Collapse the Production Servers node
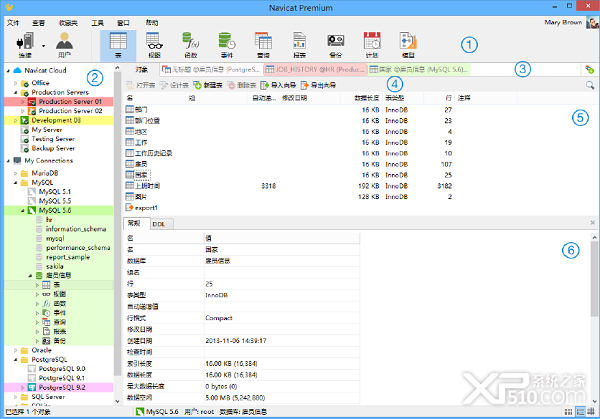This screenshot has width=600, height=419. [x=15, y=93]
